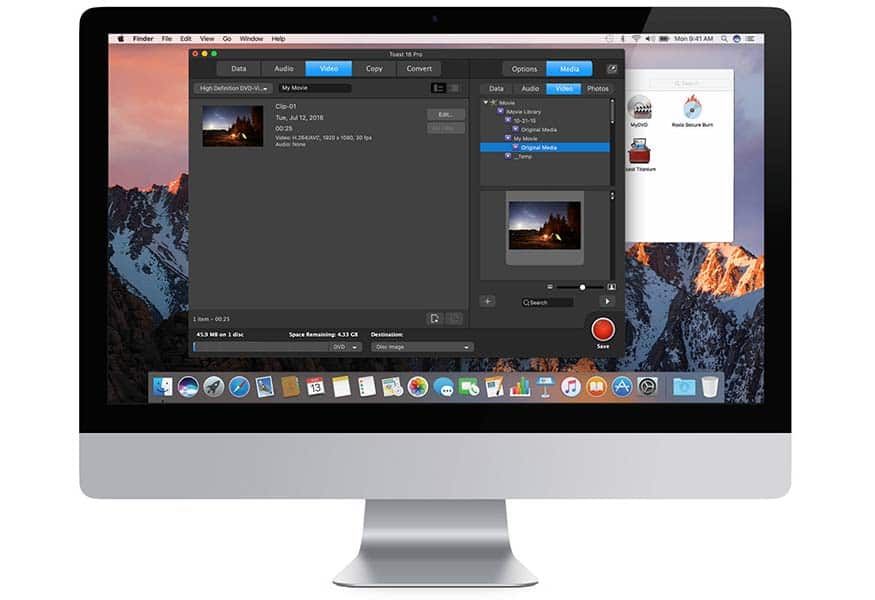The image size is (875, 600).
Task: Switch to the Media panel tab
Action: click(x=569, y=69)
